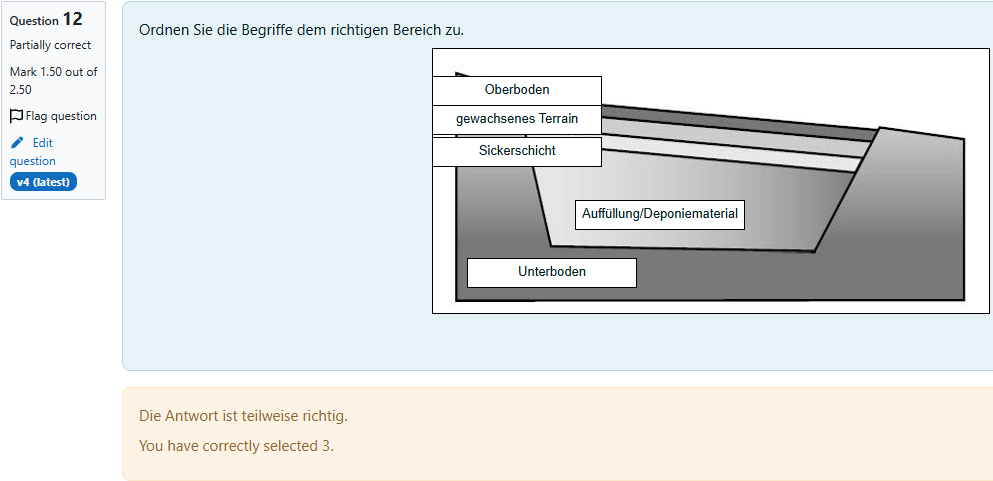Select the Auffüllung/Deponiematerial label
The height and width of the screenshot is (481, 993).
[659, 215]
